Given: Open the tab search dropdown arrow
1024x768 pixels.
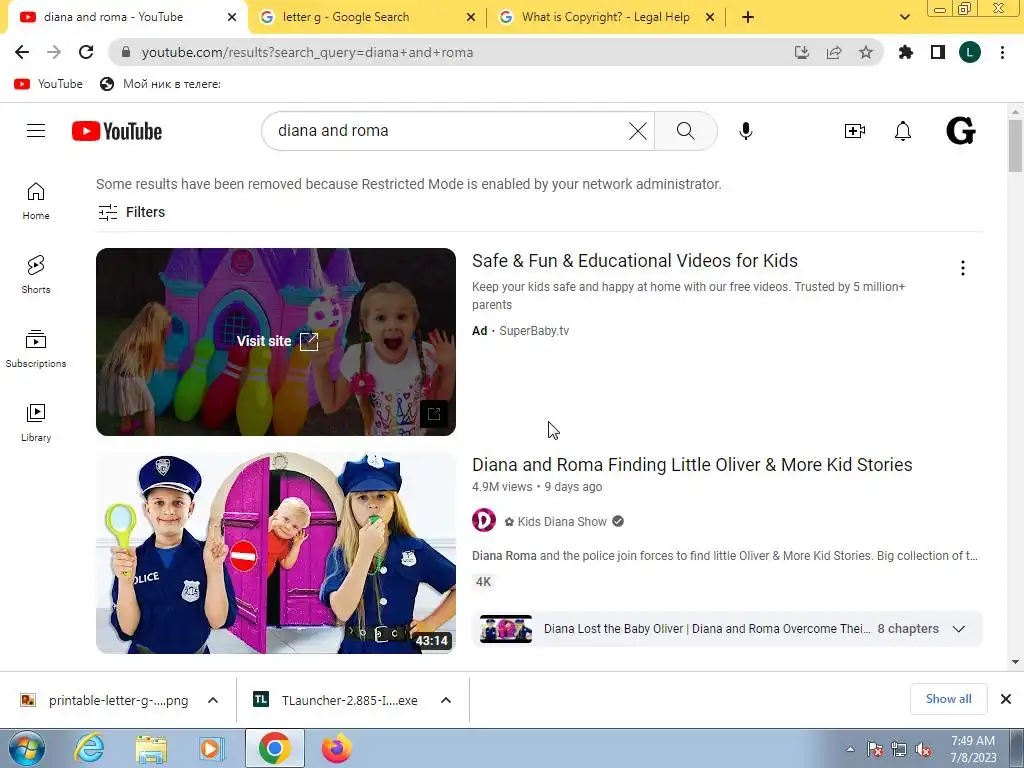Looking at the screenshot, I should [904, 17].
